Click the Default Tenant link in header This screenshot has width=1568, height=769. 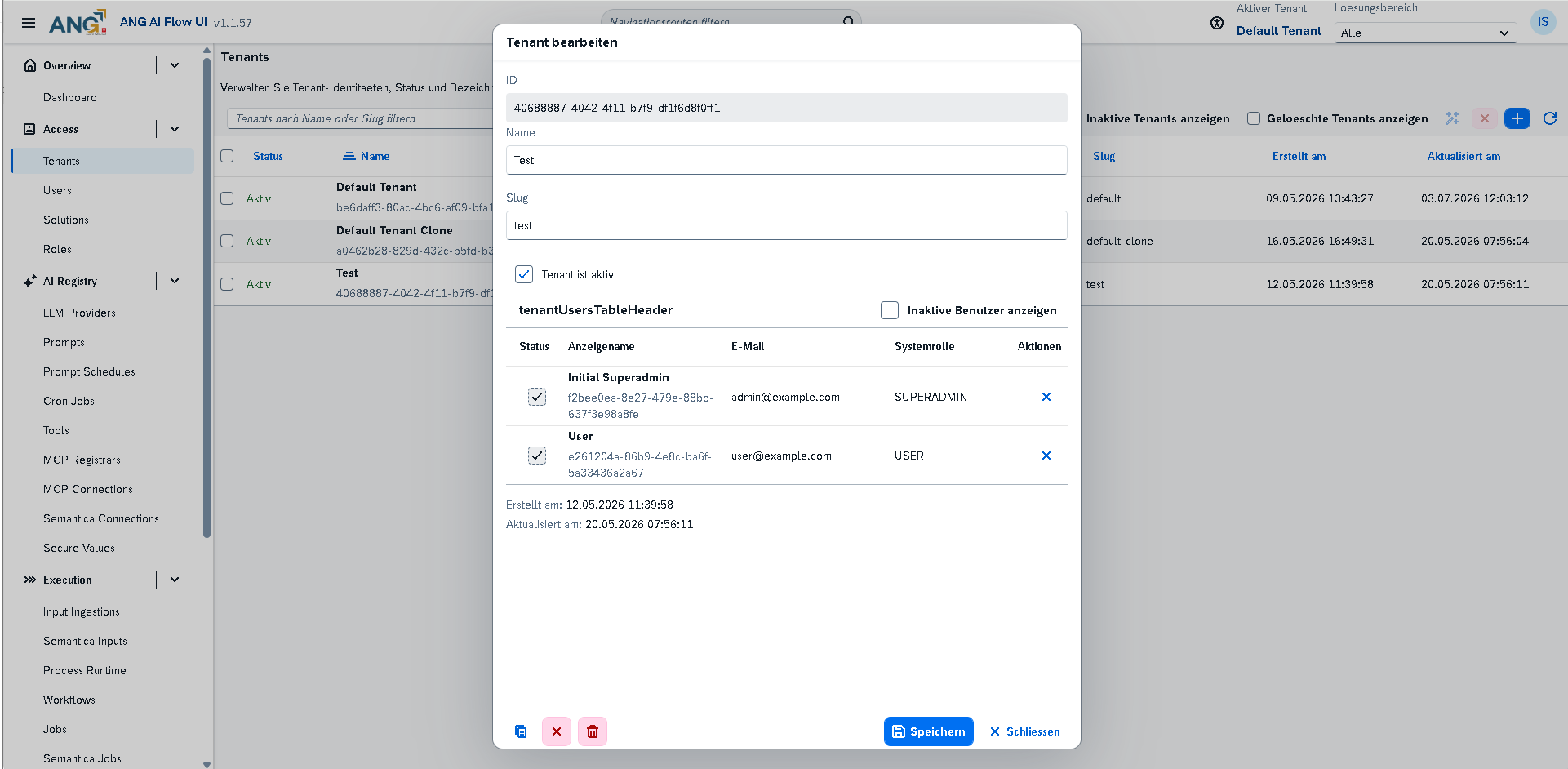click(1278, 31)
